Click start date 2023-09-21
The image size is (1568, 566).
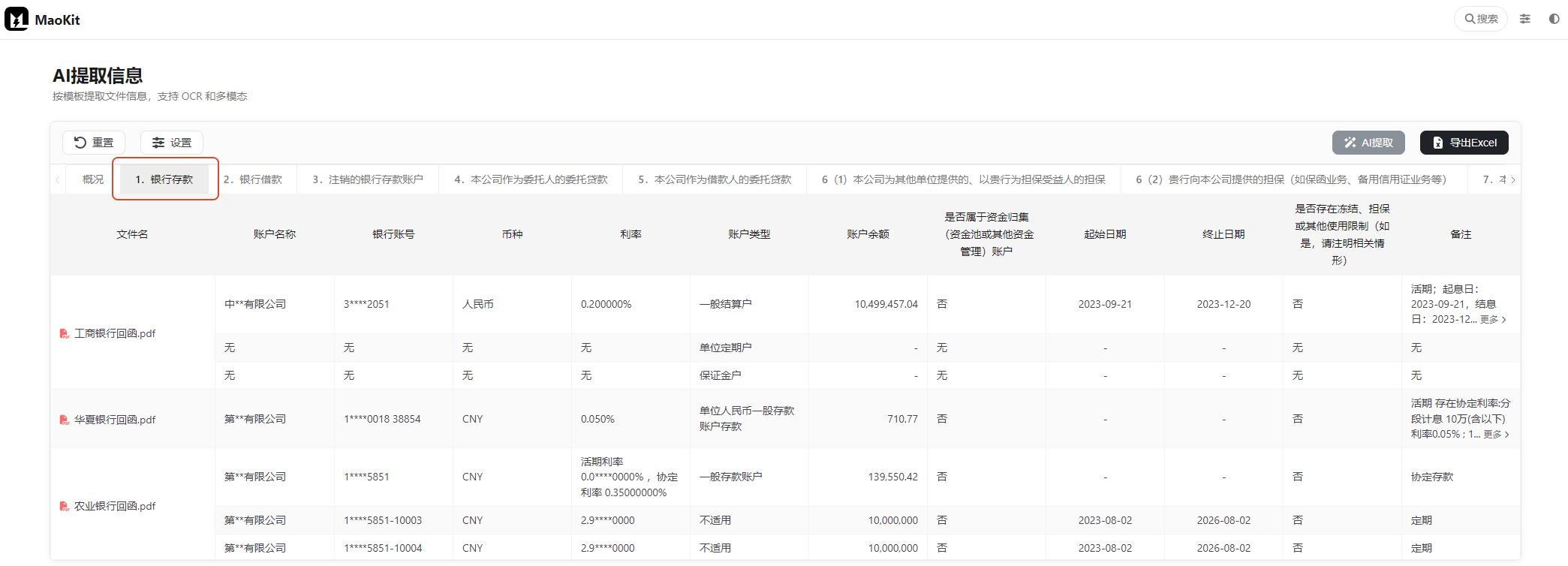click(x=1105, y=304)
